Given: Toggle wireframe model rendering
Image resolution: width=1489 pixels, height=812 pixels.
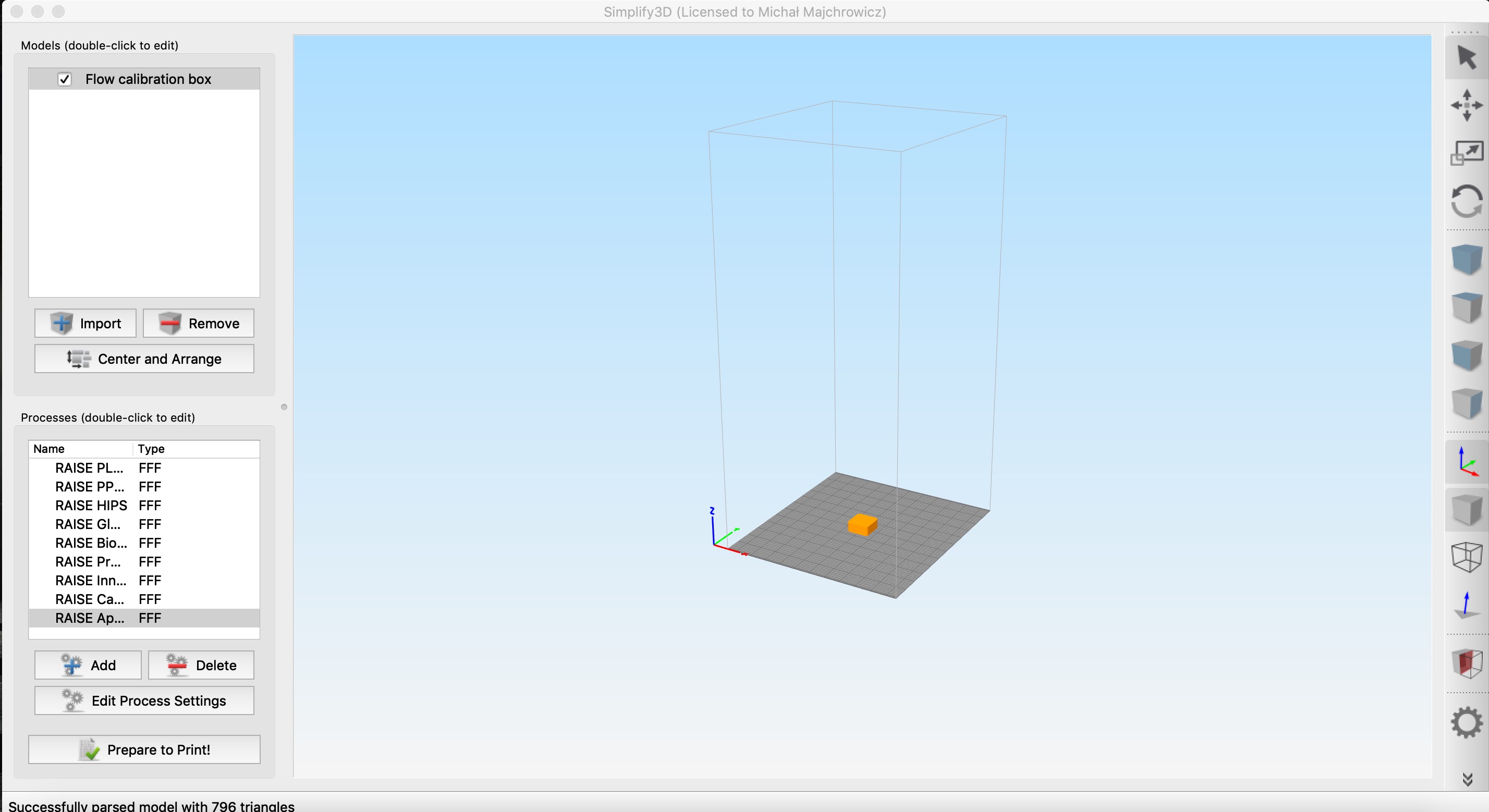Looking at the screenshot, I should pyautogui.click(x=1467, y=558).
